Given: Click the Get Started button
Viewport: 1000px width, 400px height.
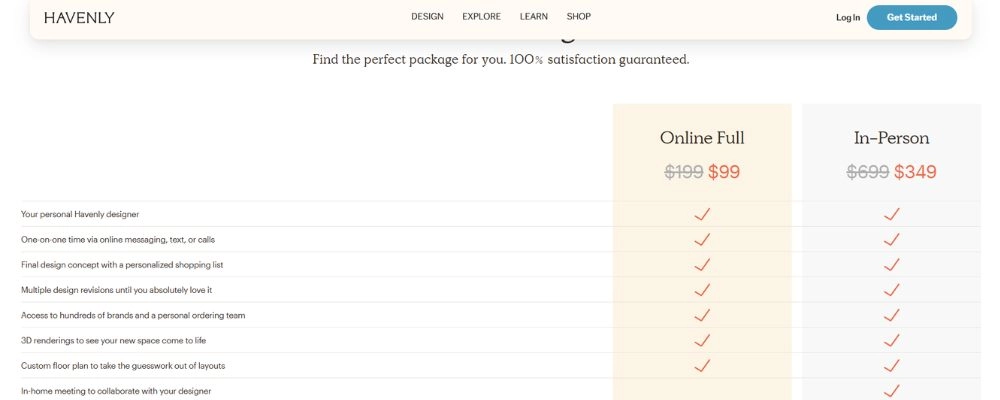Looking at the screenshot, I should (x=912, y=17).
